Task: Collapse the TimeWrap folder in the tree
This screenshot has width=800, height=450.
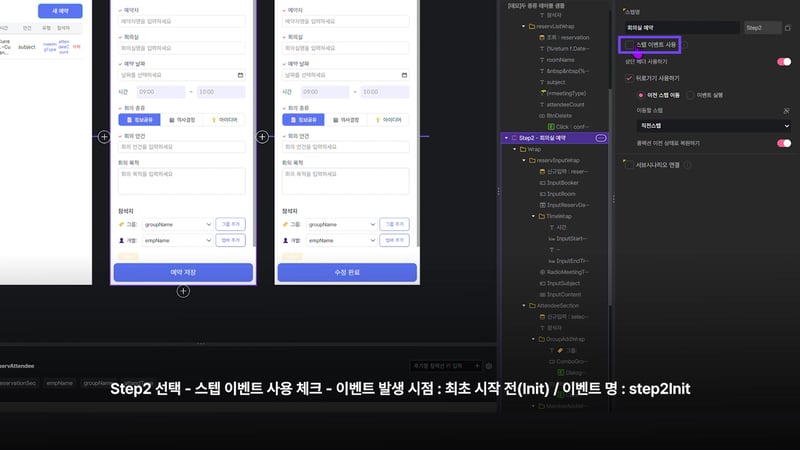Action: [x=532, y=215]
